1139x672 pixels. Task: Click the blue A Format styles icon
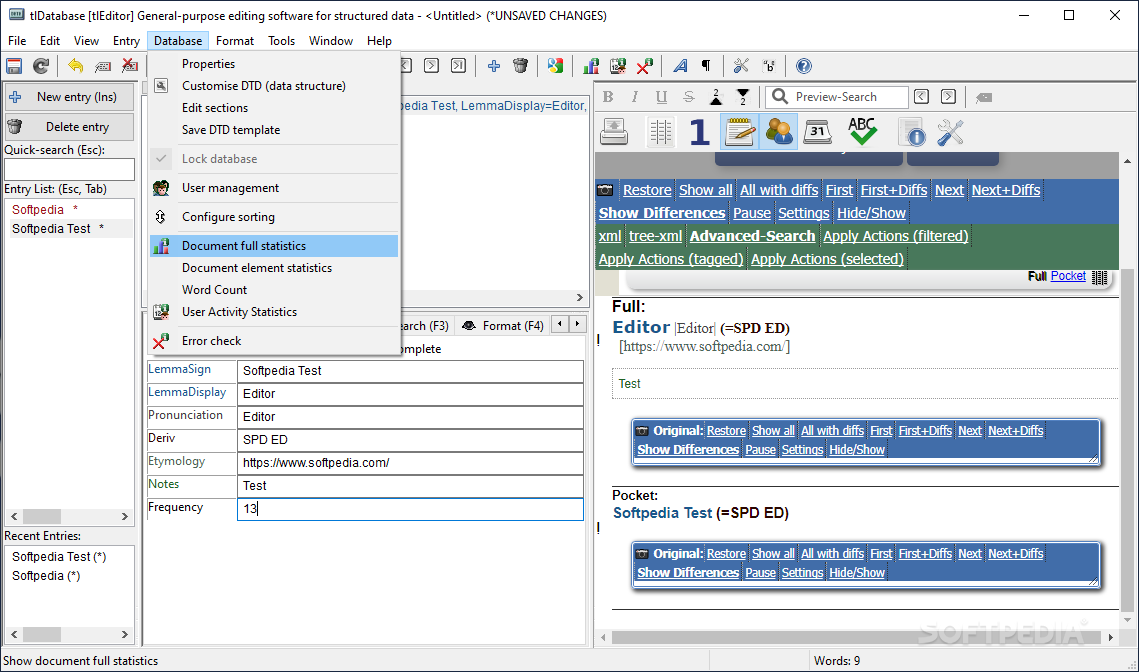click(x=681, y=66)
